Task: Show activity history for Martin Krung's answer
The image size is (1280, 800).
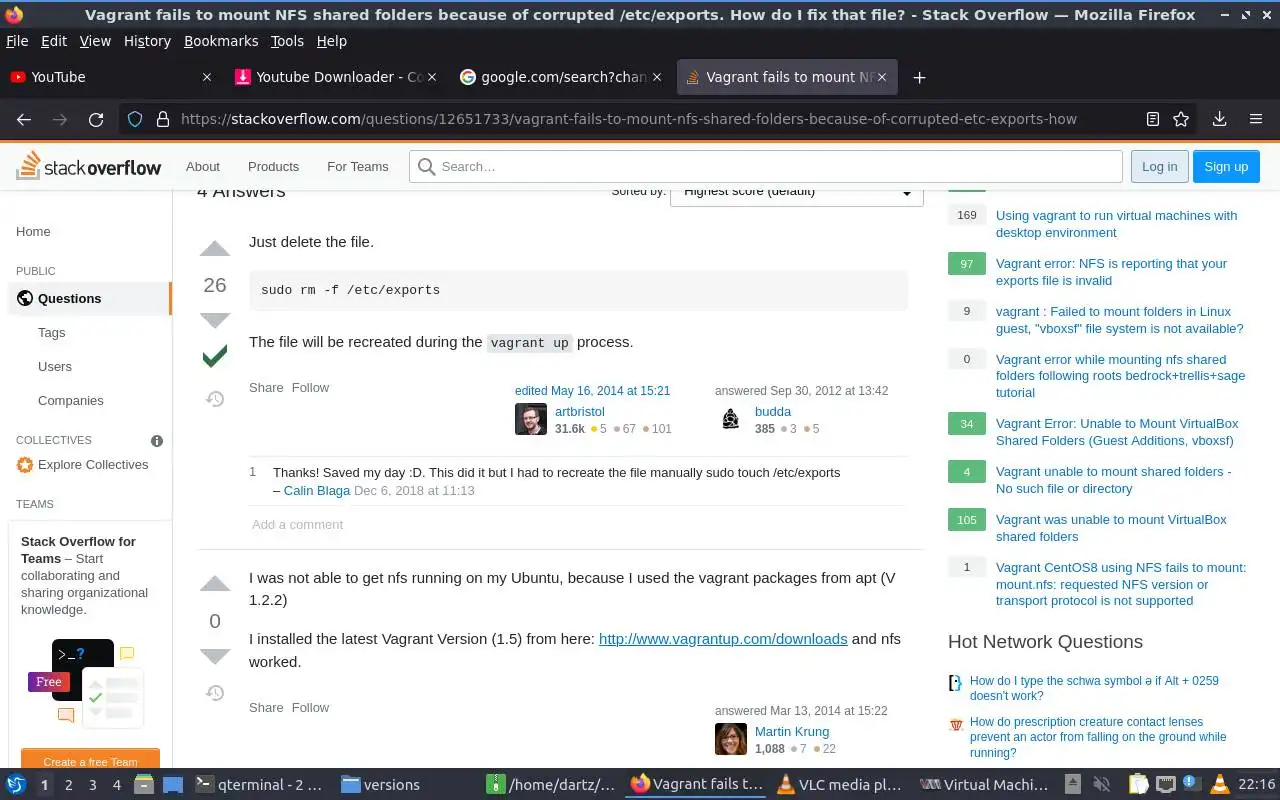Action: pyautogui.click(x=215, y=692)
